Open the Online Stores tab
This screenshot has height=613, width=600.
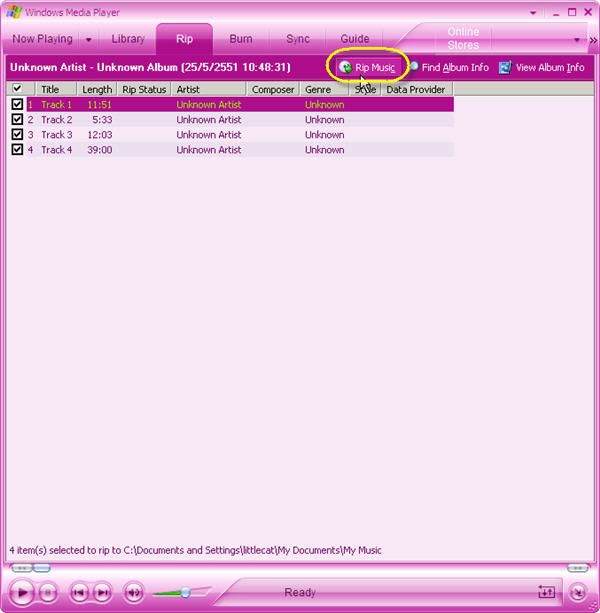pyautogui.click(x=463, y=38)
